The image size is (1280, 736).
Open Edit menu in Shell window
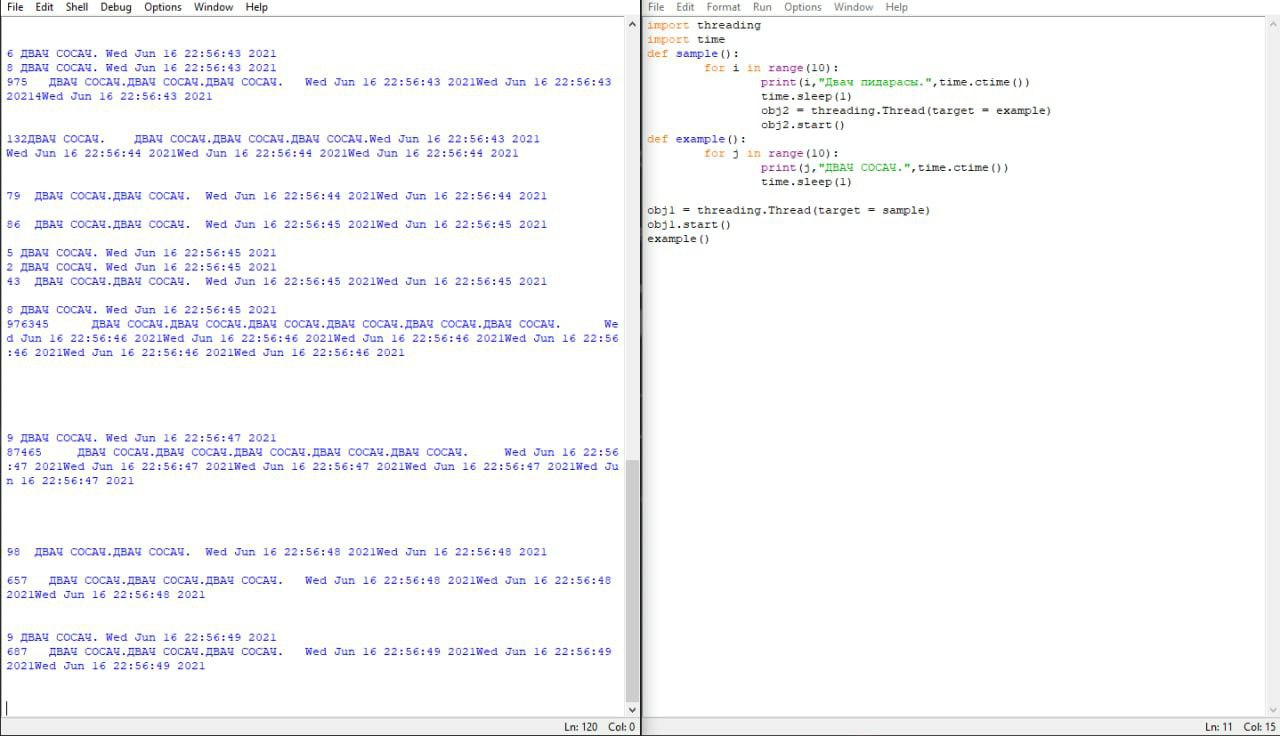tap(44, 7)
